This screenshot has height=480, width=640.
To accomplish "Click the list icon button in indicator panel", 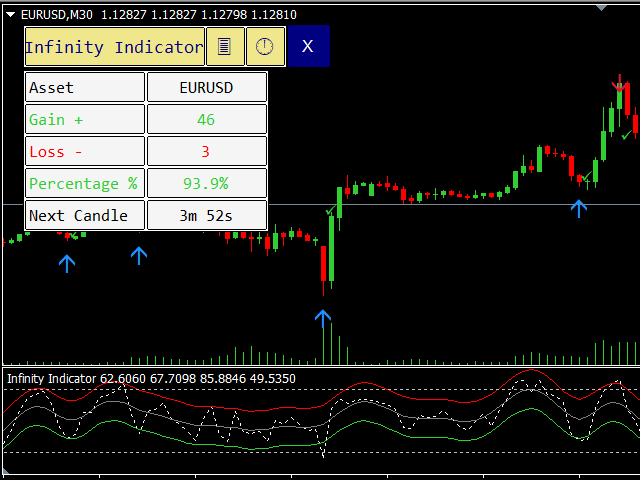I will coord(225,47).
